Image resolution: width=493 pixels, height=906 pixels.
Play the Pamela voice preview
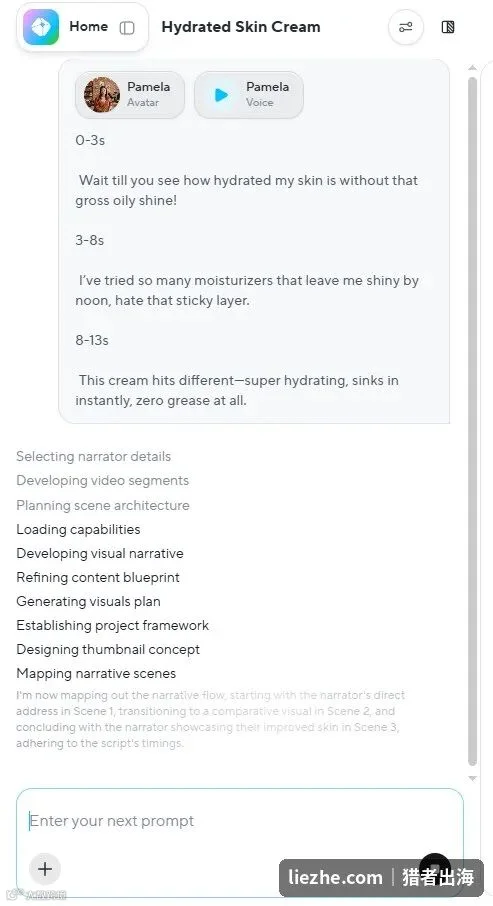[221, 95]
